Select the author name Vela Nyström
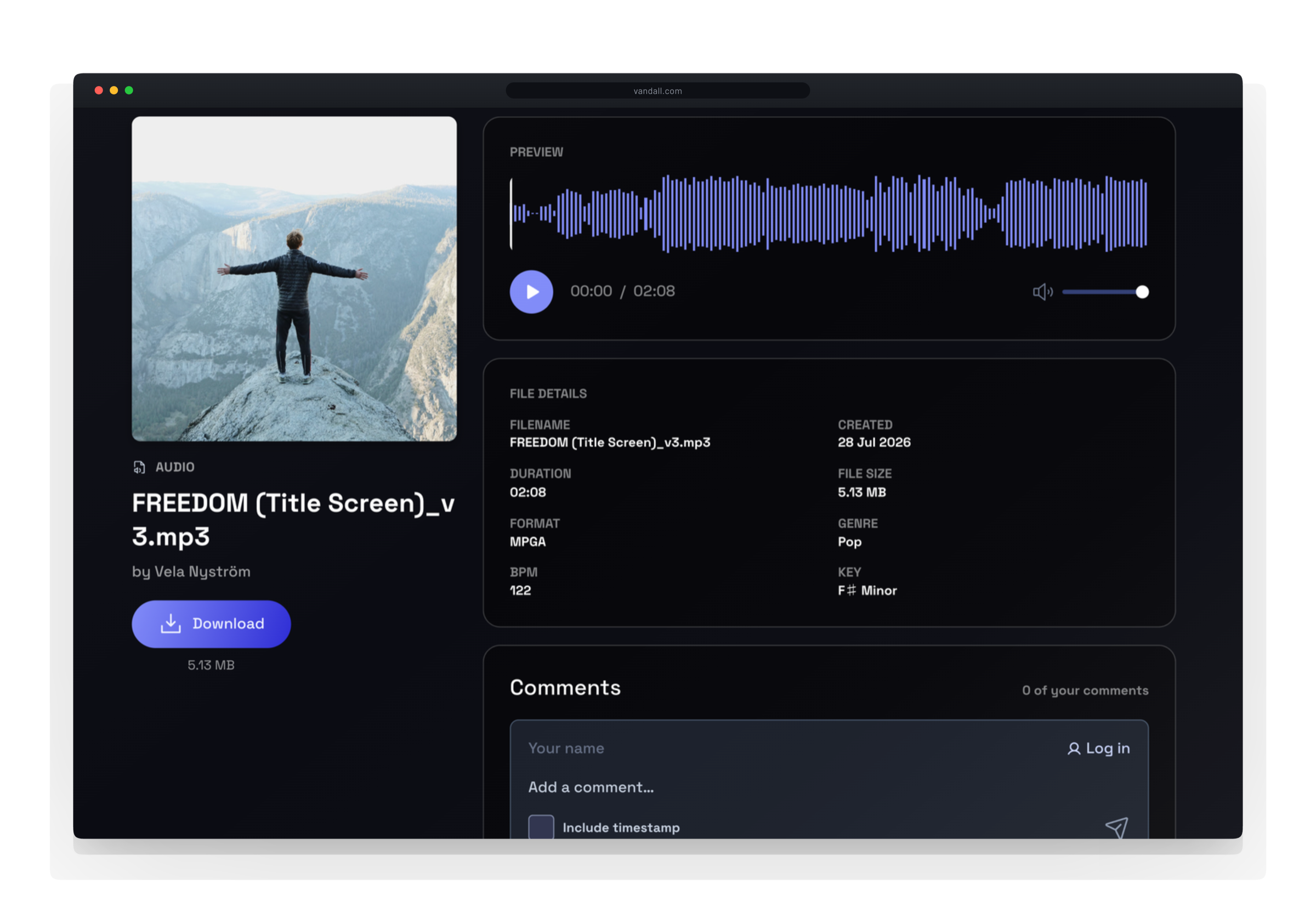The width and height of the screenshot is (1316, 912). point(202,572)
